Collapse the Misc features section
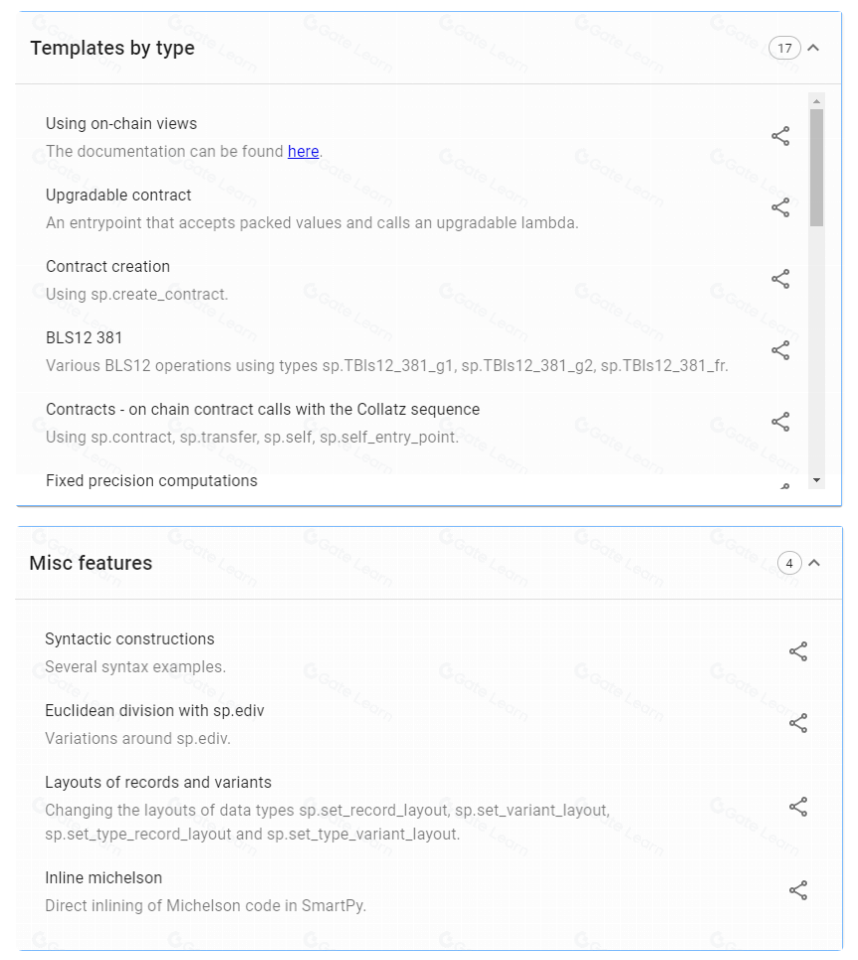This screenshot has width=858, height=960. coord(813,563)
